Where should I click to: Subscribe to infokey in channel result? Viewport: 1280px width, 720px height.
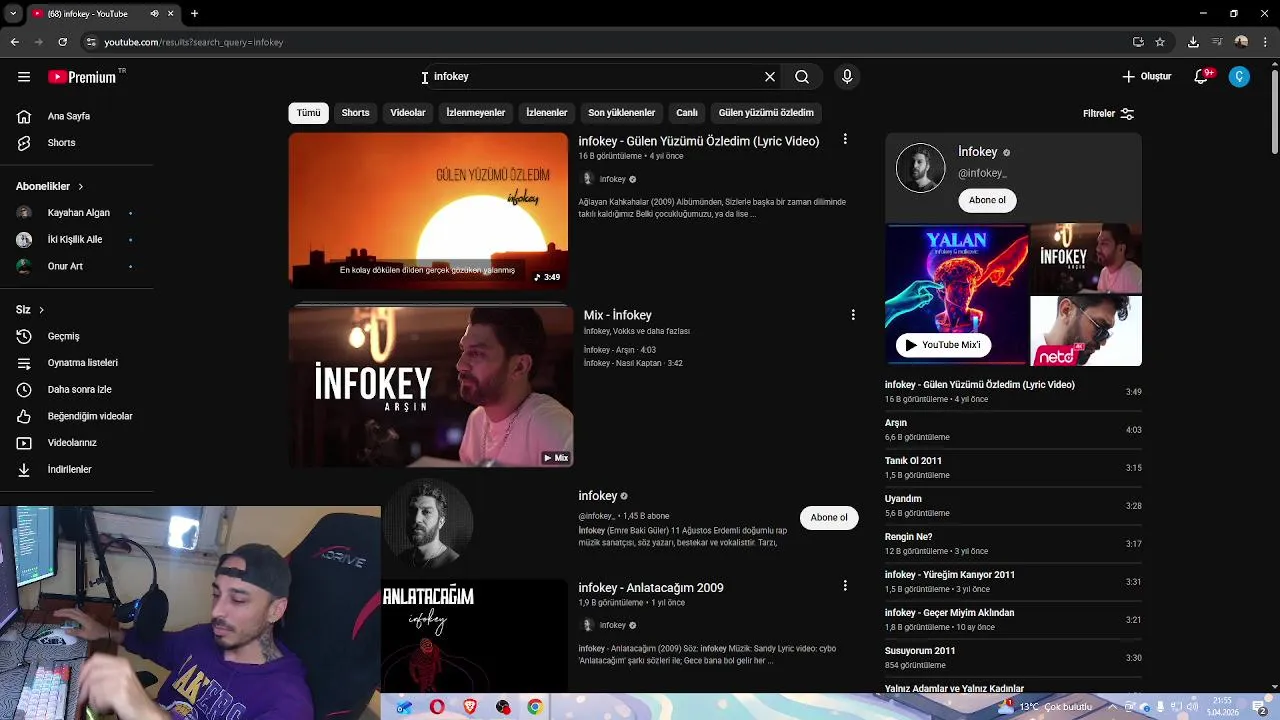pyautogui.click(x=829, y=518)
